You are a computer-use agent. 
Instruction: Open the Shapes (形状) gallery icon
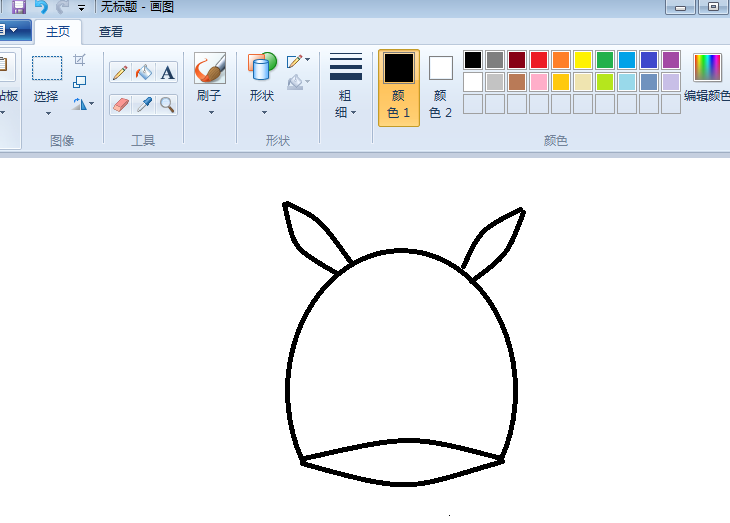click(x=262, y=67)
